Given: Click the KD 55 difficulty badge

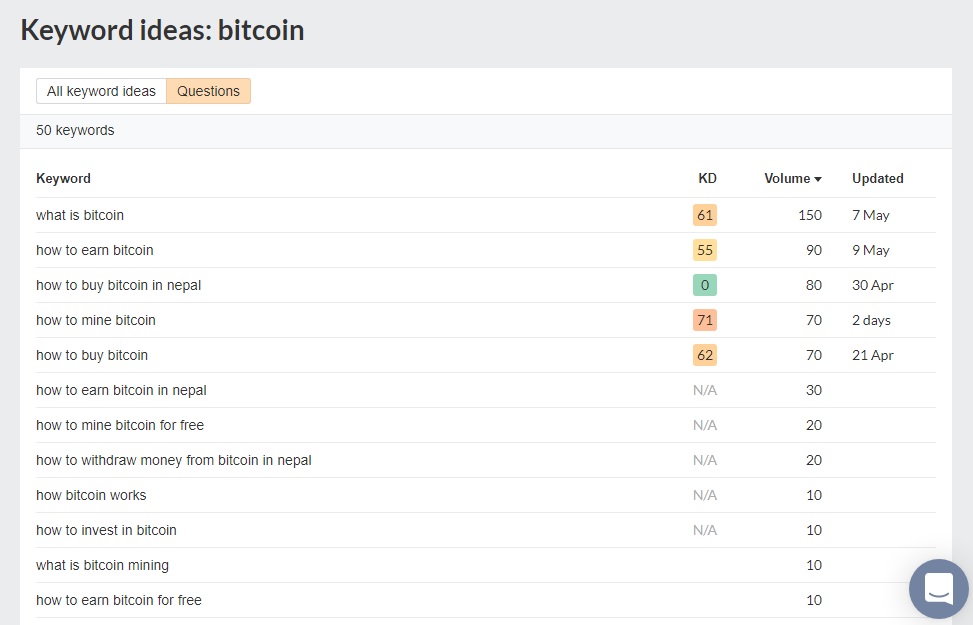Looking at the screenshot, I should 704,250.
